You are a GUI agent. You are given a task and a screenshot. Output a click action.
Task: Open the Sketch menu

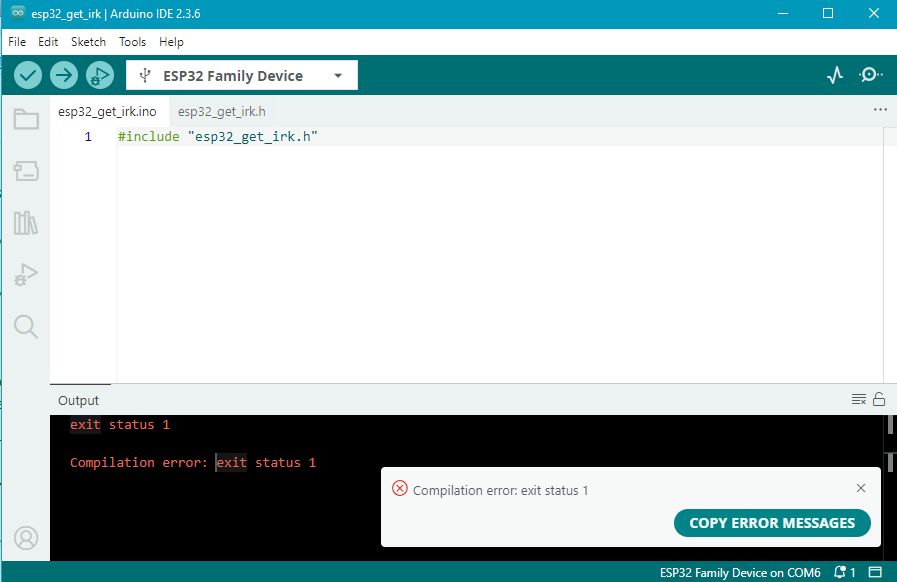(x=88, y=42)
